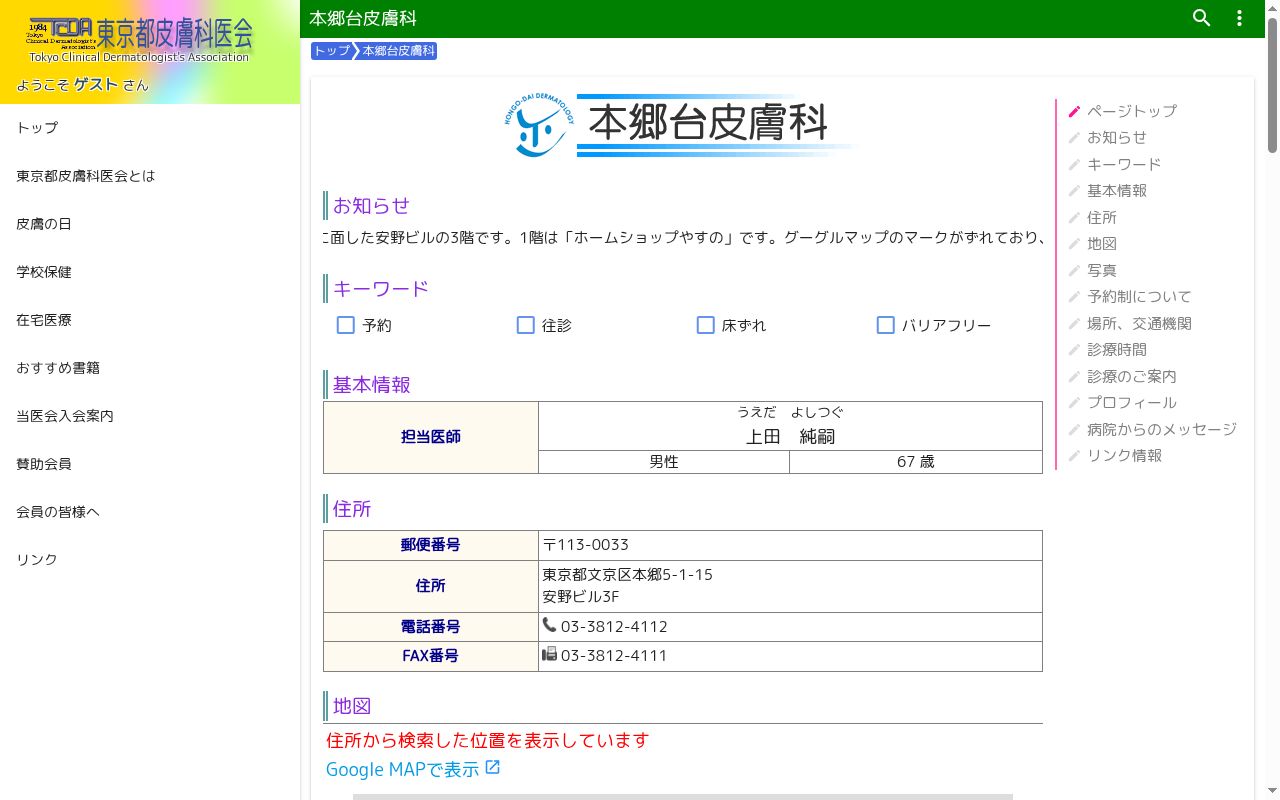1280x800 pixels.
Task: Click the fax icon next to 03-3812-4111
Action: [549, 654]
